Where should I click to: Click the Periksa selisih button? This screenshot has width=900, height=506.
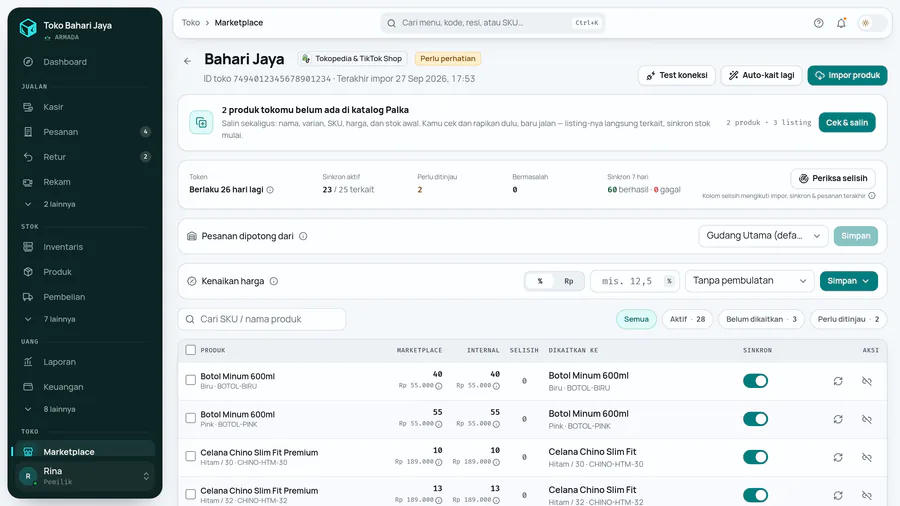[833, 178]
